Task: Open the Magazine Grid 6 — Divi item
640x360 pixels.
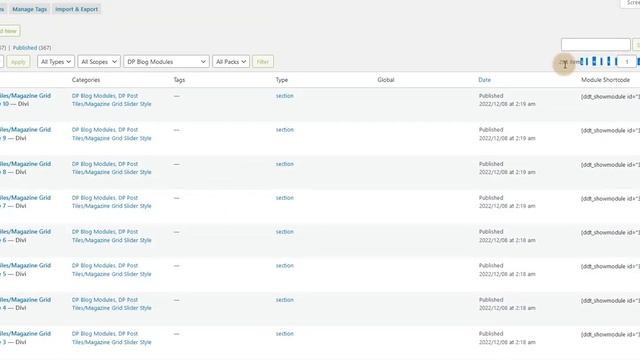Action: 24,236
